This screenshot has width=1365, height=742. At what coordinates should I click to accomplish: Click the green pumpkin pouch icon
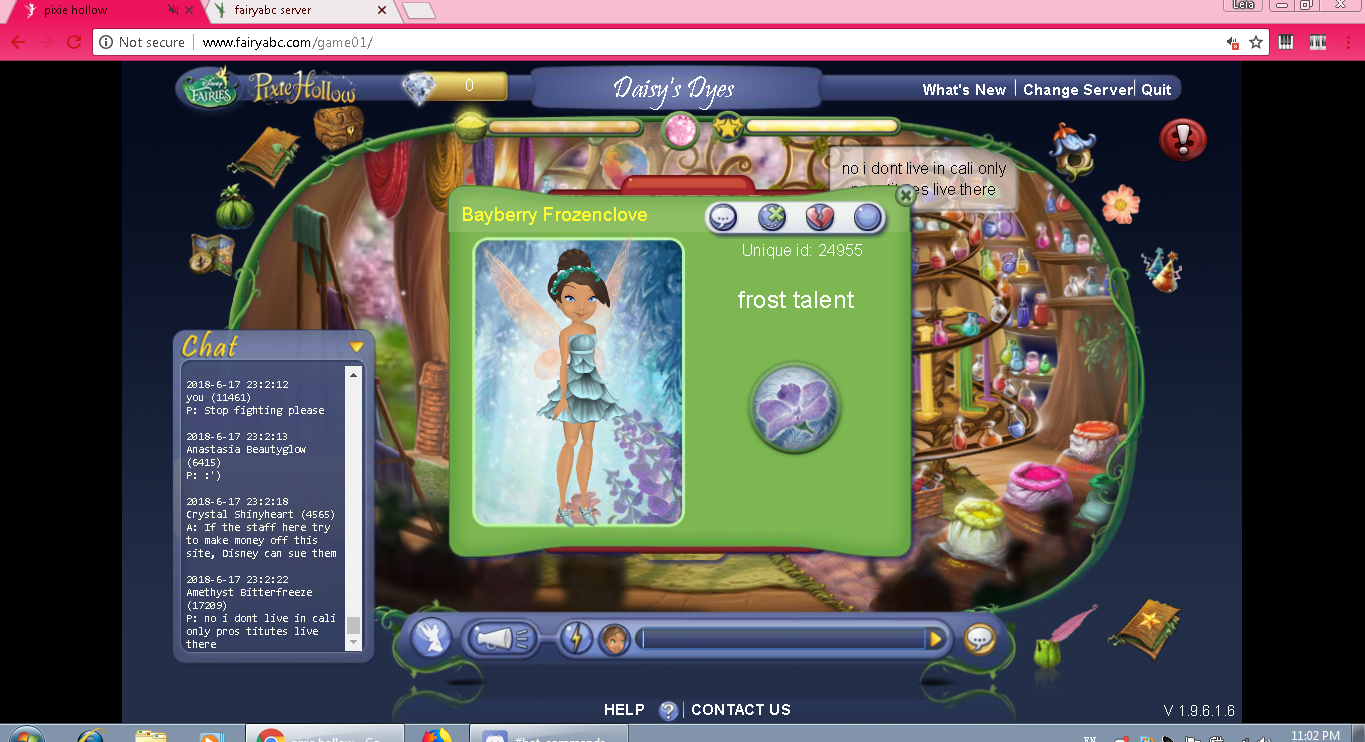(234, 208)
